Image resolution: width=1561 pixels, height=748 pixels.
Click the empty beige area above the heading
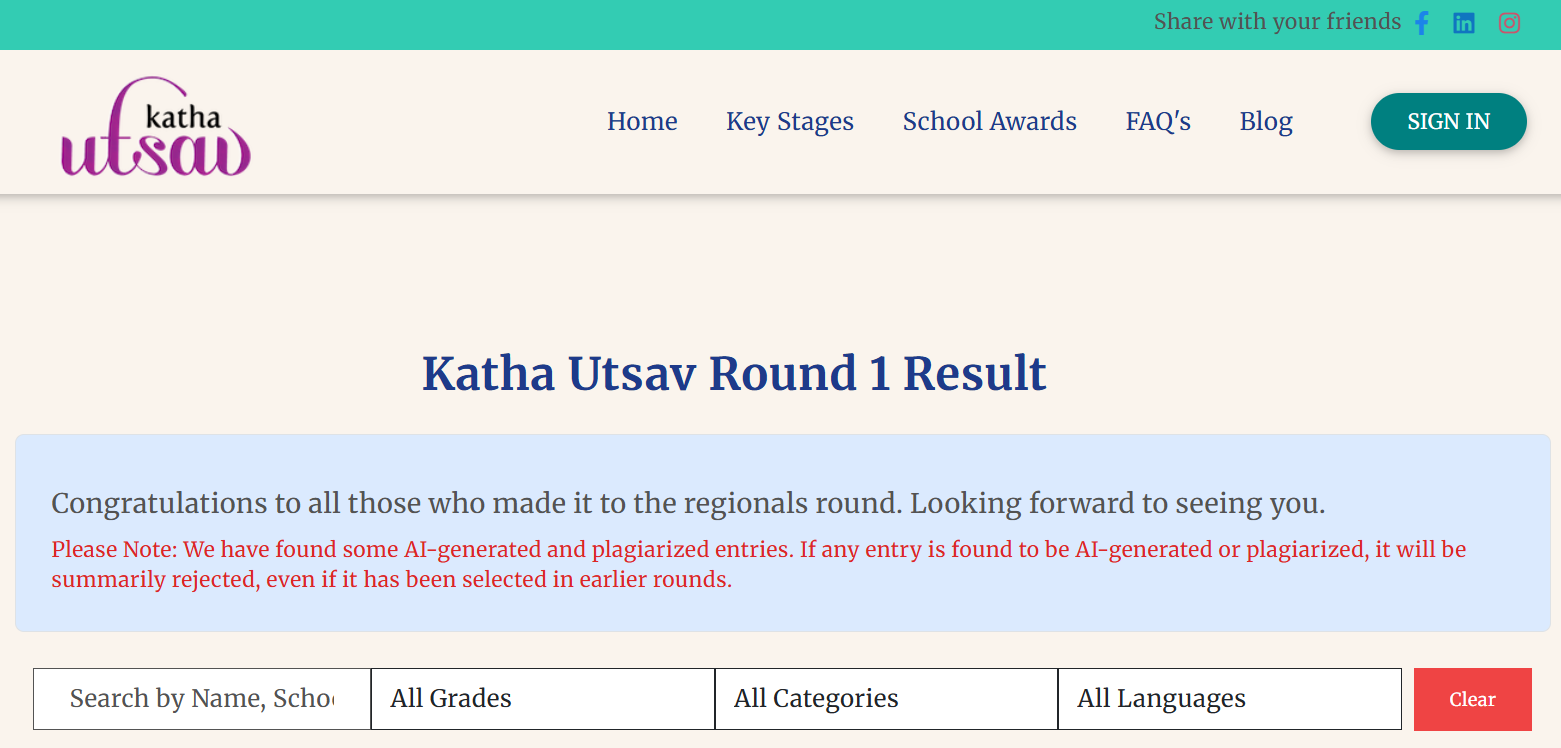780,270
